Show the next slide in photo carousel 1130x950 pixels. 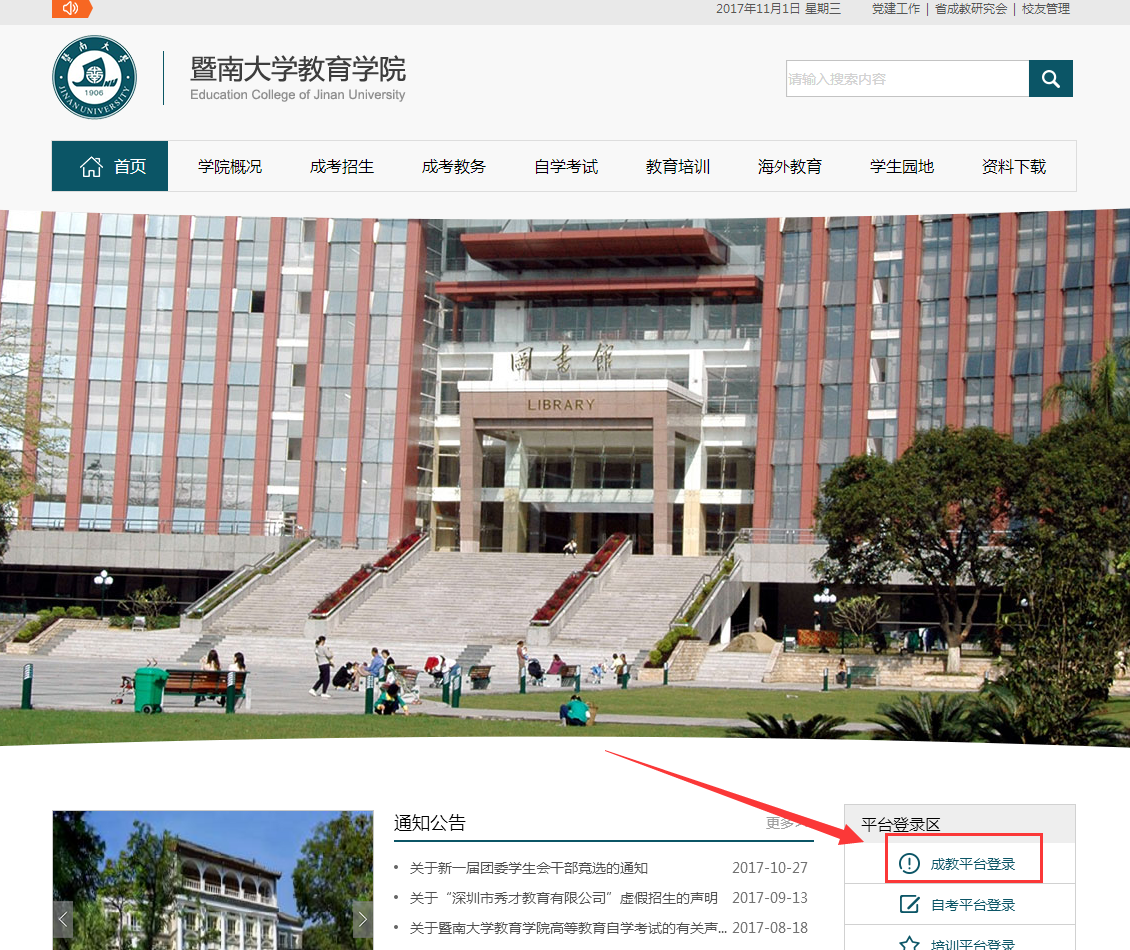click(x=362, y=919)
